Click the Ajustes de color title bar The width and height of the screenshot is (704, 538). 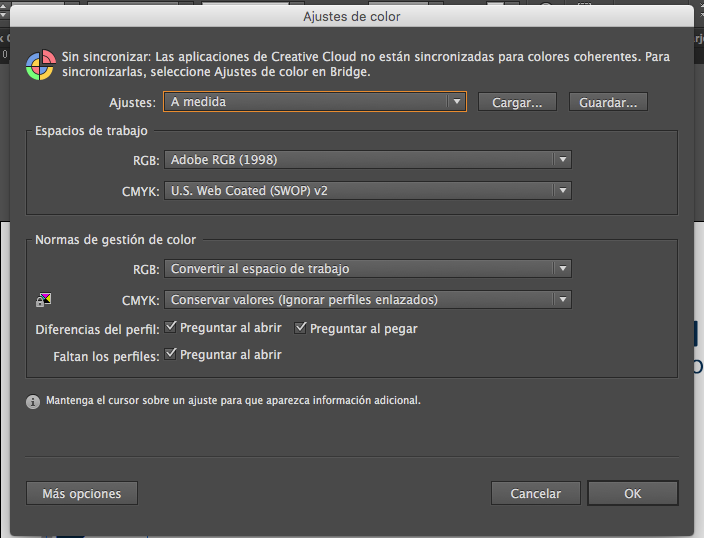[x=352, y=17]
